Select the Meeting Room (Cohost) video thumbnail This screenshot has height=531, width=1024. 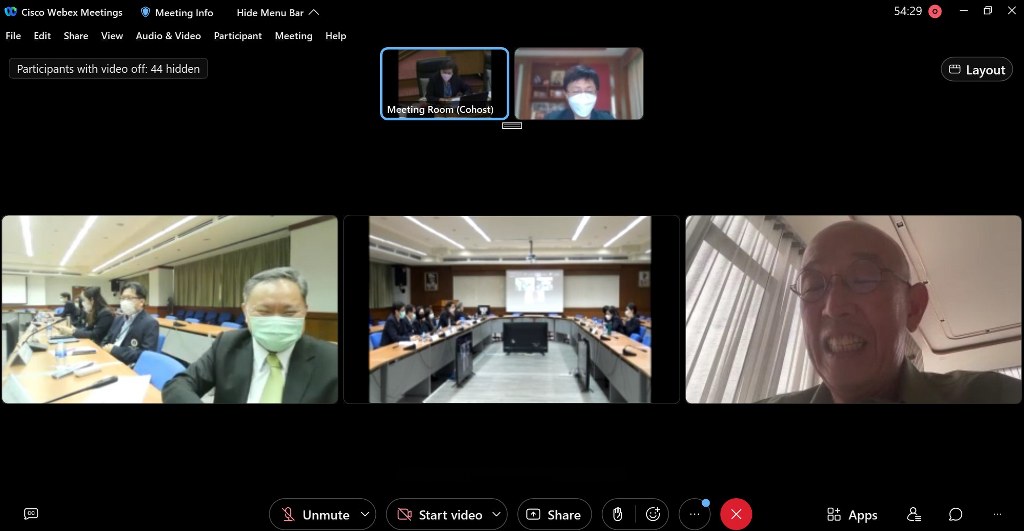tap(444, 84)
